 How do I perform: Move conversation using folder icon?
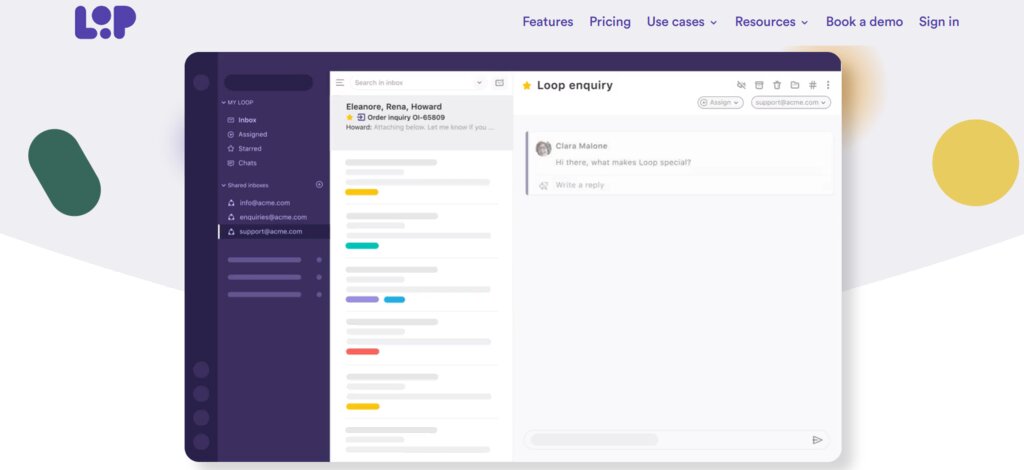(795, 85)
